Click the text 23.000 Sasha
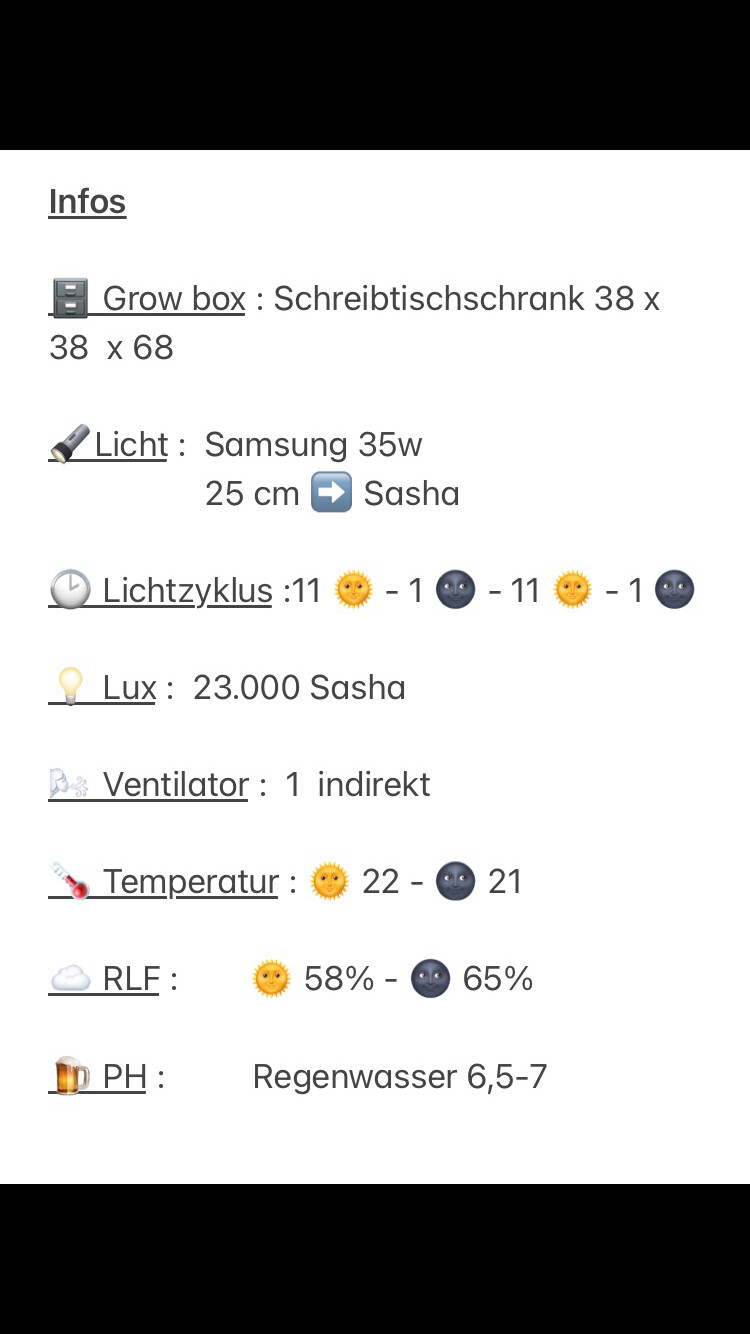 click(x=299, y=687)
